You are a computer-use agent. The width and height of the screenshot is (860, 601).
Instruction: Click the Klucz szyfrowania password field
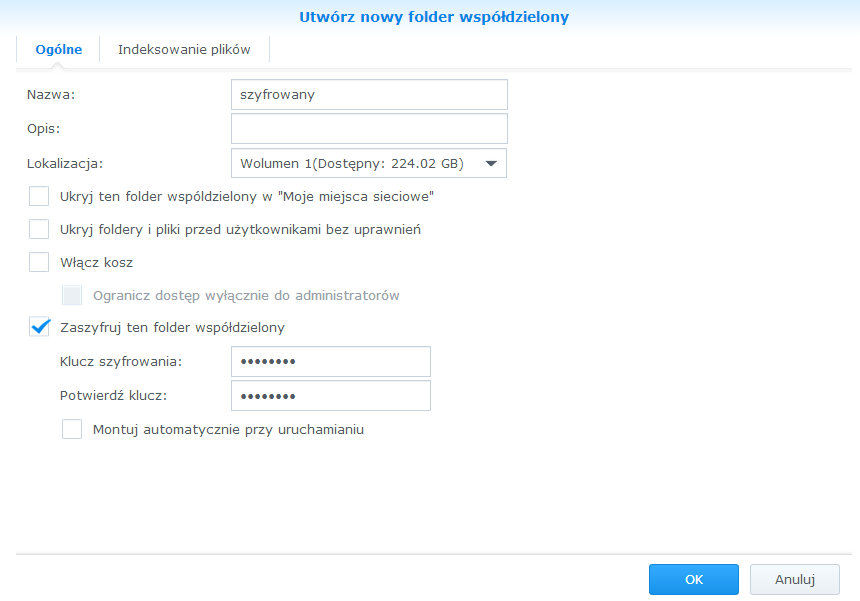(x=331, y=361)
